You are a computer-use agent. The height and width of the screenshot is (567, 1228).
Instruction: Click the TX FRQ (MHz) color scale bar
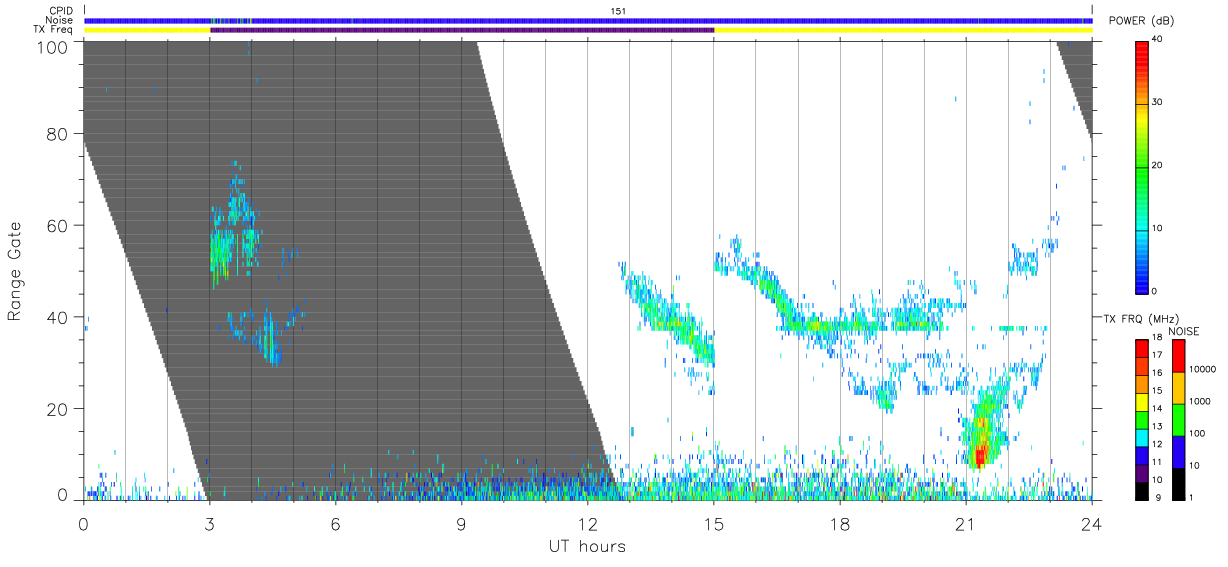[x=1142, y=418]
